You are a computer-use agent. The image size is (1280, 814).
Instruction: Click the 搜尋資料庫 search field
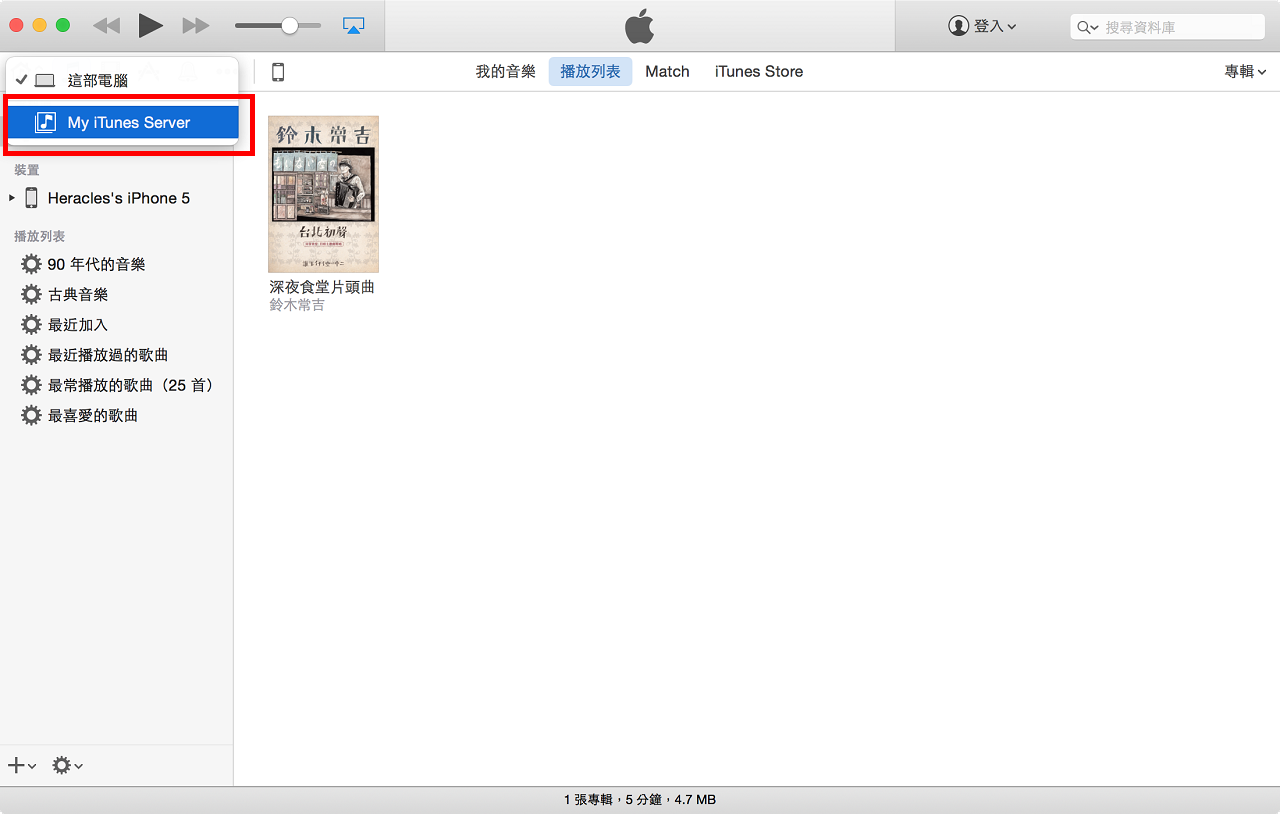tap(1168, 27)
